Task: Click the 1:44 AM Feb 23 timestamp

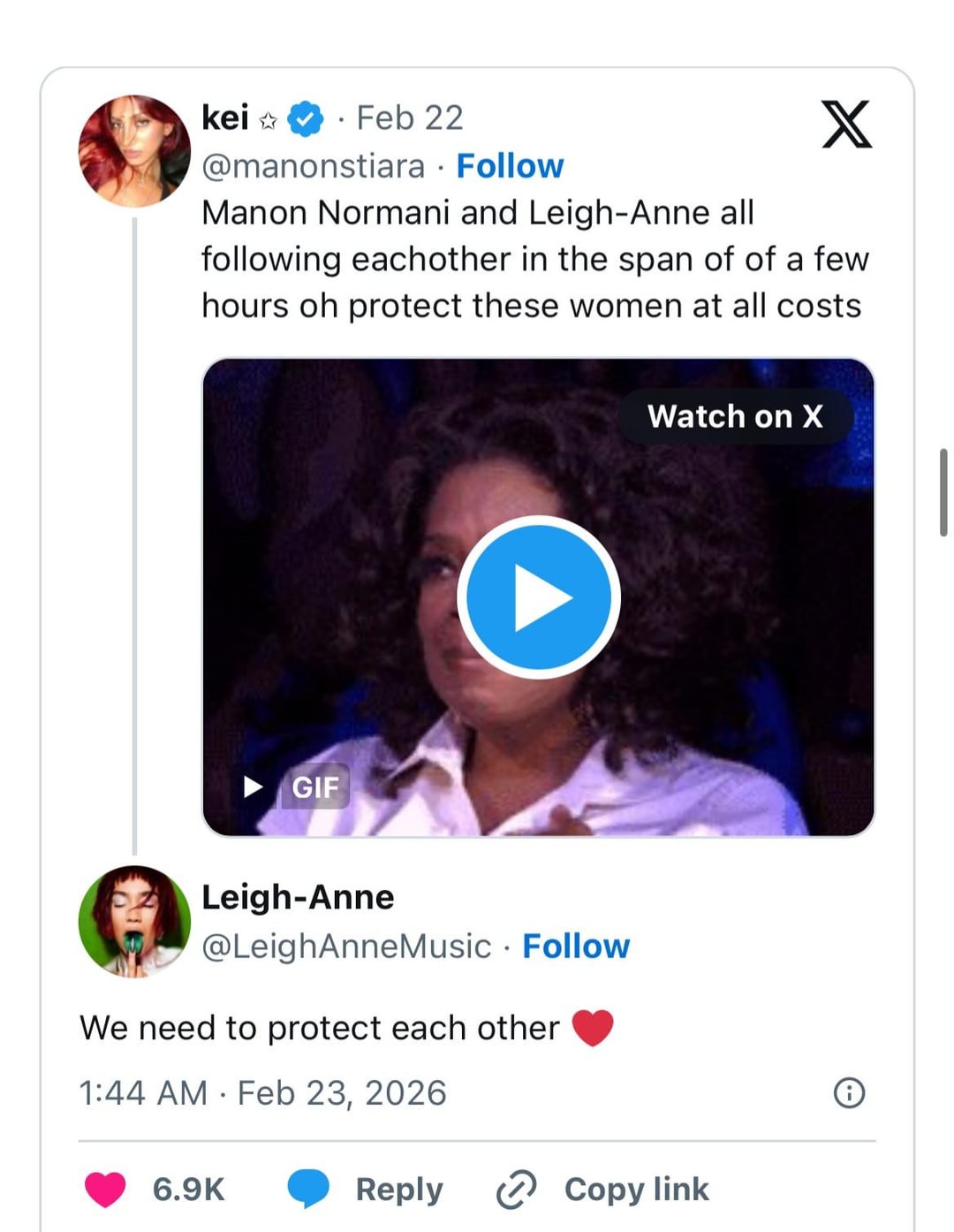Action: click(262, 1093)
